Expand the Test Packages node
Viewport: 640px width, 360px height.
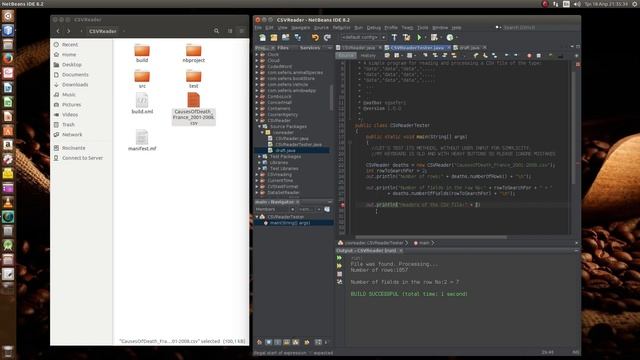[x=260, y=156]
